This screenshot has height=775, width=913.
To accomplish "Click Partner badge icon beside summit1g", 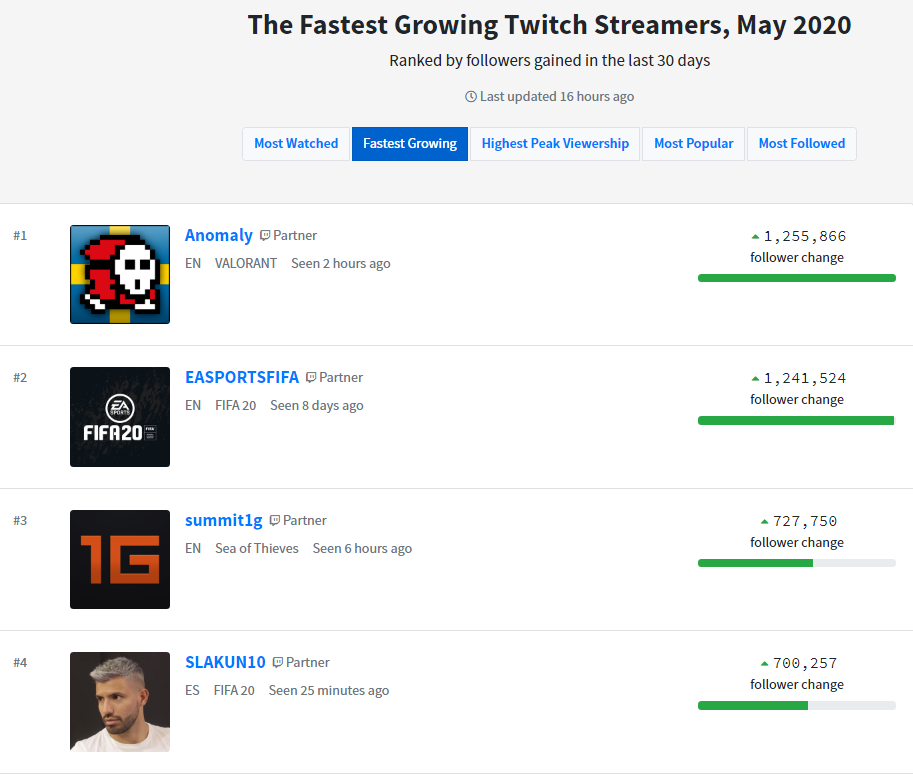I will [x=275, y=520].
